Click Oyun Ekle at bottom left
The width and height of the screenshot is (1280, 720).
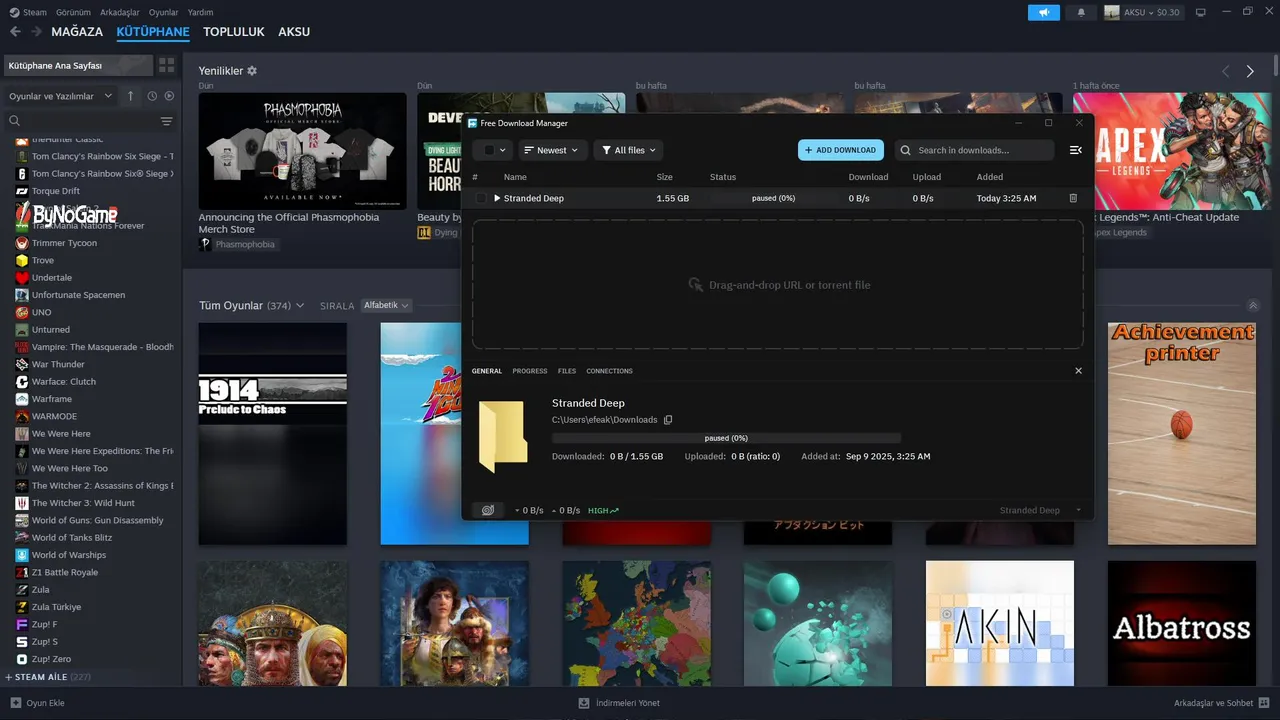pyautogui.click(x=37, y=703)
